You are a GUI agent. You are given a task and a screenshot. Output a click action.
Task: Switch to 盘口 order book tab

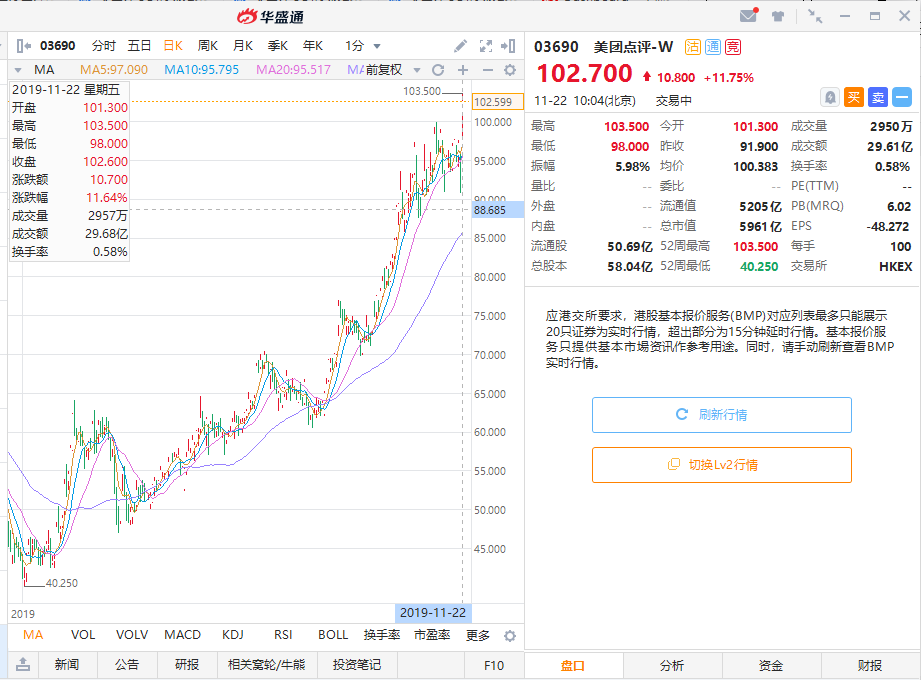[573, 665]
